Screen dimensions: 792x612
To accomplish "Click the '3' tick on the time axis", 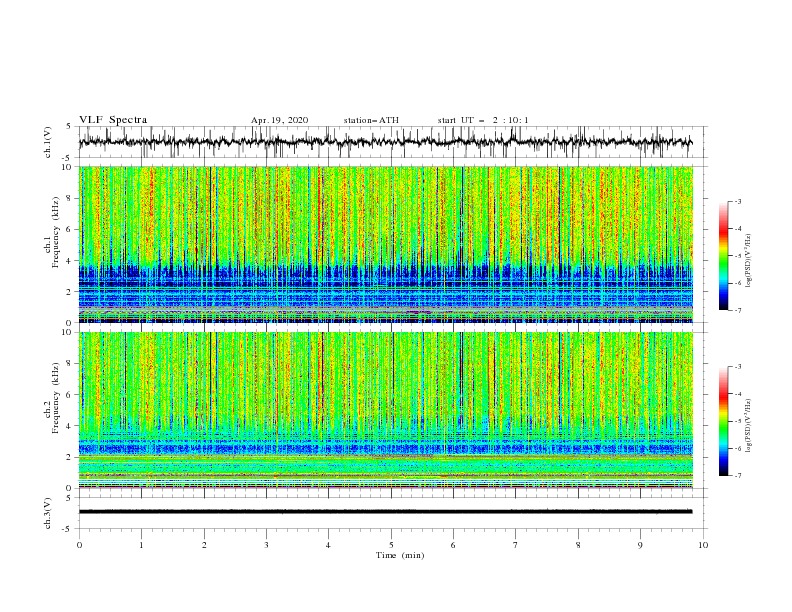I will point(266,545).
